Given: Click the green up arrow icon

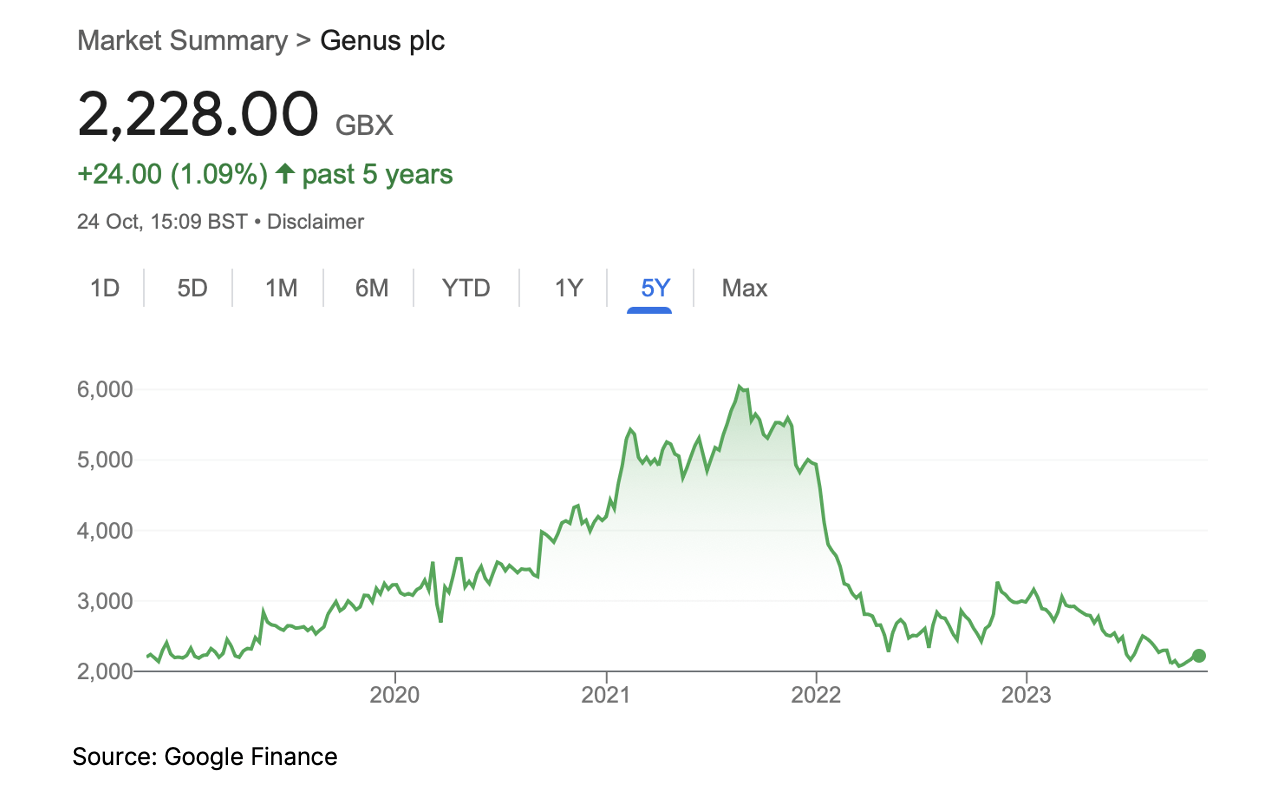Looking at the screenshot, I should coord(285,174).
